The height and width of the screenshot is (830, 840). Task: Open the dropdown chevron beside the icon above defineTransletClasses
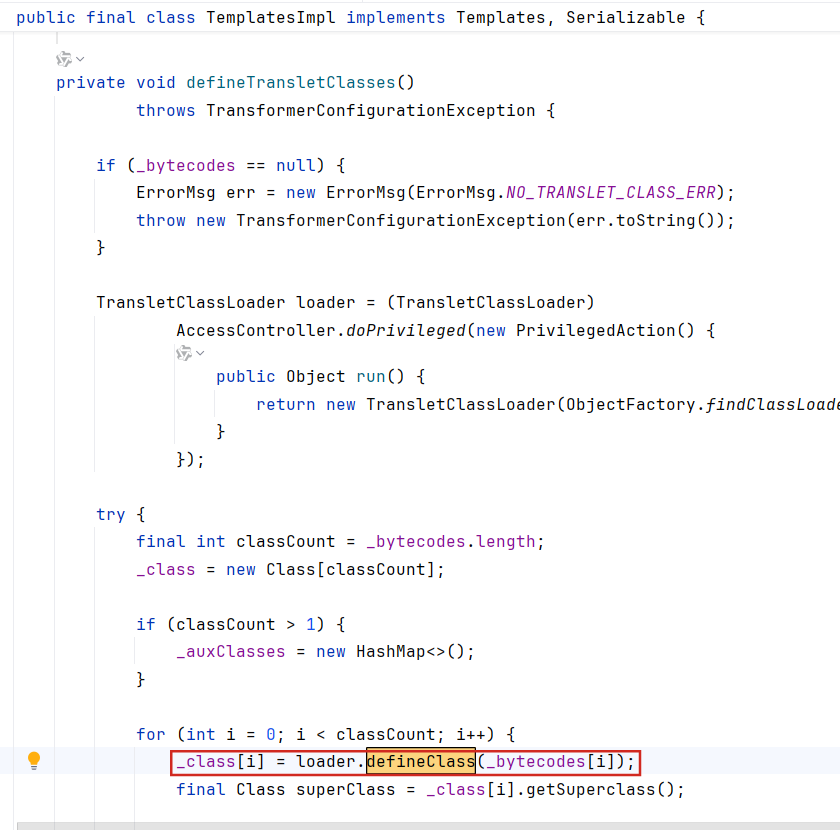click(80, 59)
